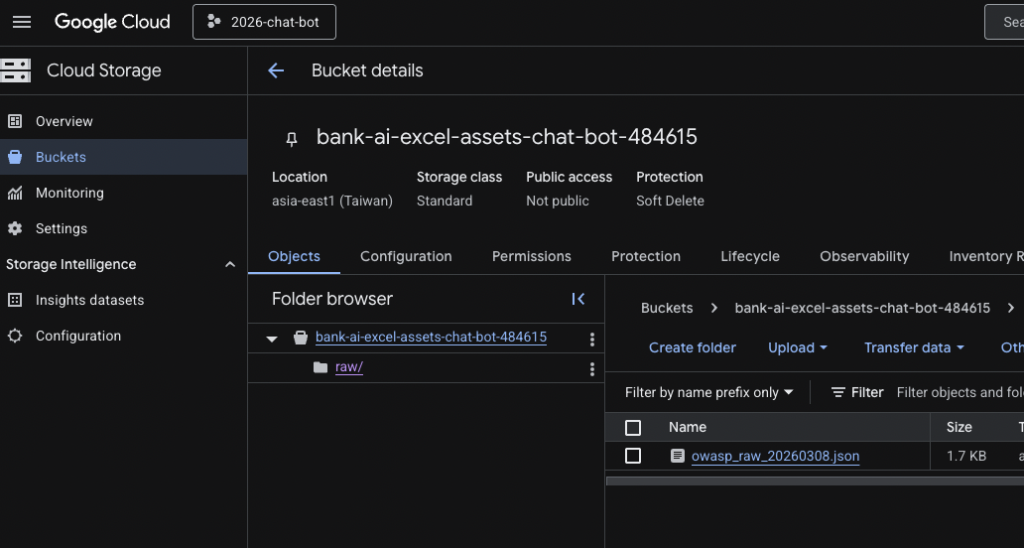Open Buckets in the sidebar
Viewport: 1024px width, 548px height.
[123, 157]
